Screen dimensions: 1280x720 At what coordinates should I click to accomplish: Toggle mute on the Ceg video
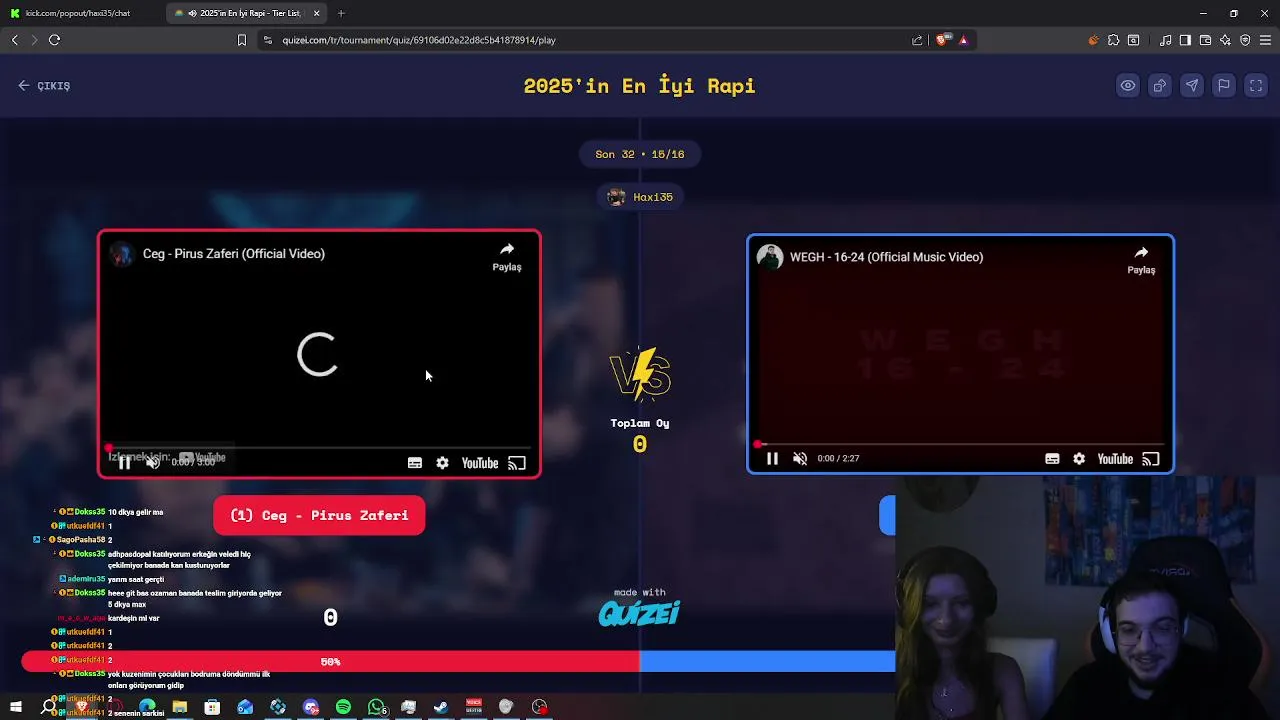(x=153, y=462)
